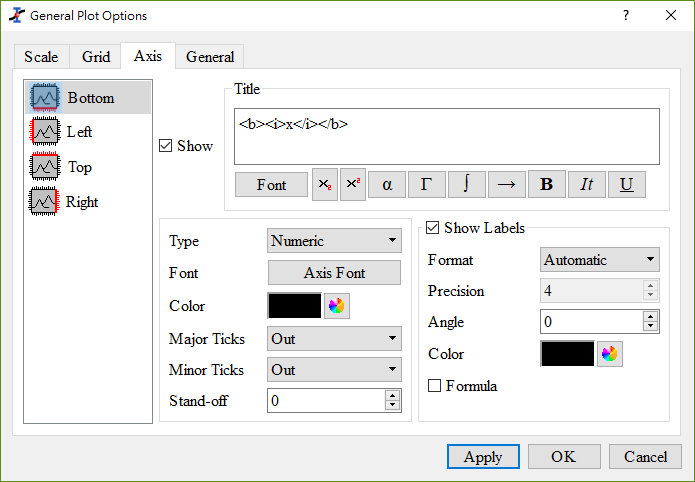Screen dimensions: 695x482
Task: Switch to the Grid tab
Action: [95, 57]
